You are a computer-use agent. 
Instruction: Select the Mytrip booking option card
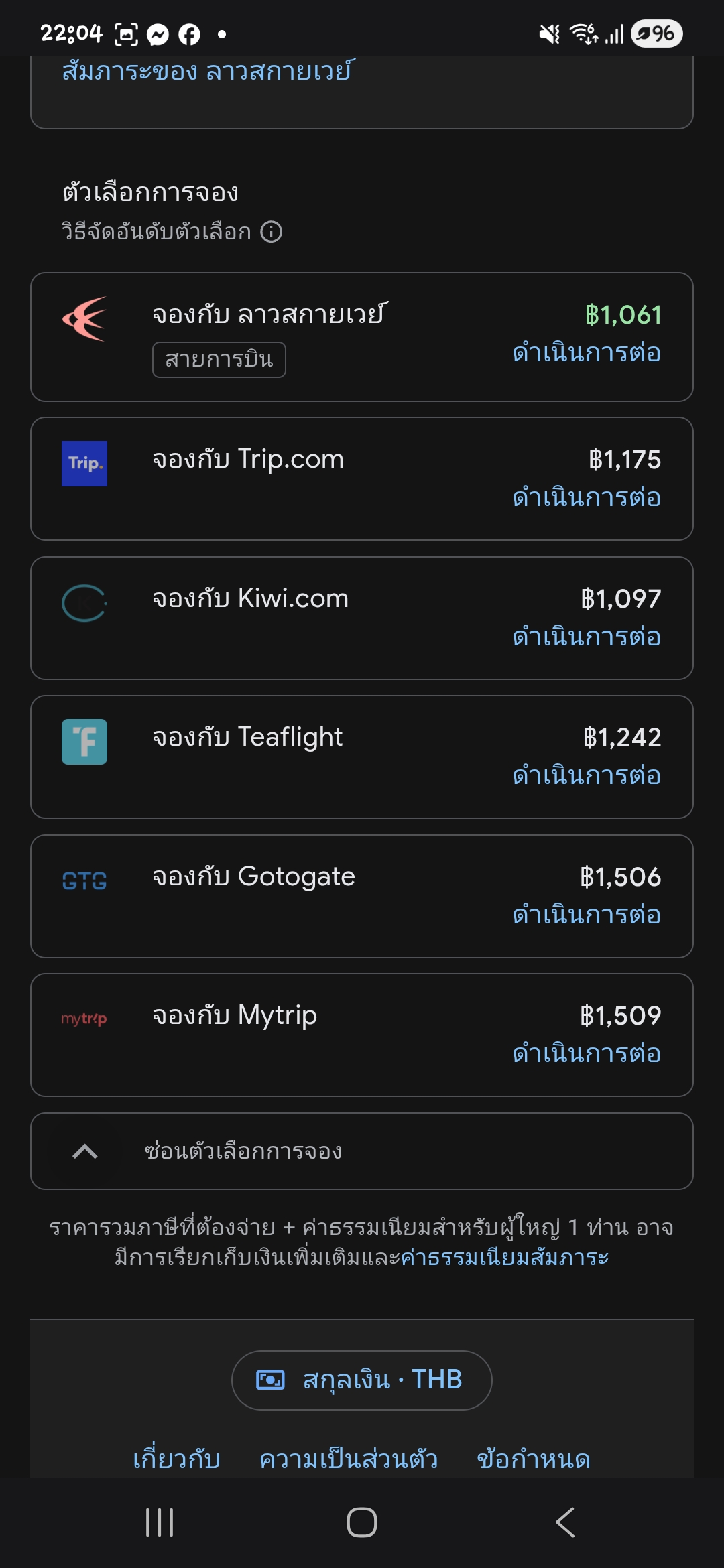tap(362, 1035)
